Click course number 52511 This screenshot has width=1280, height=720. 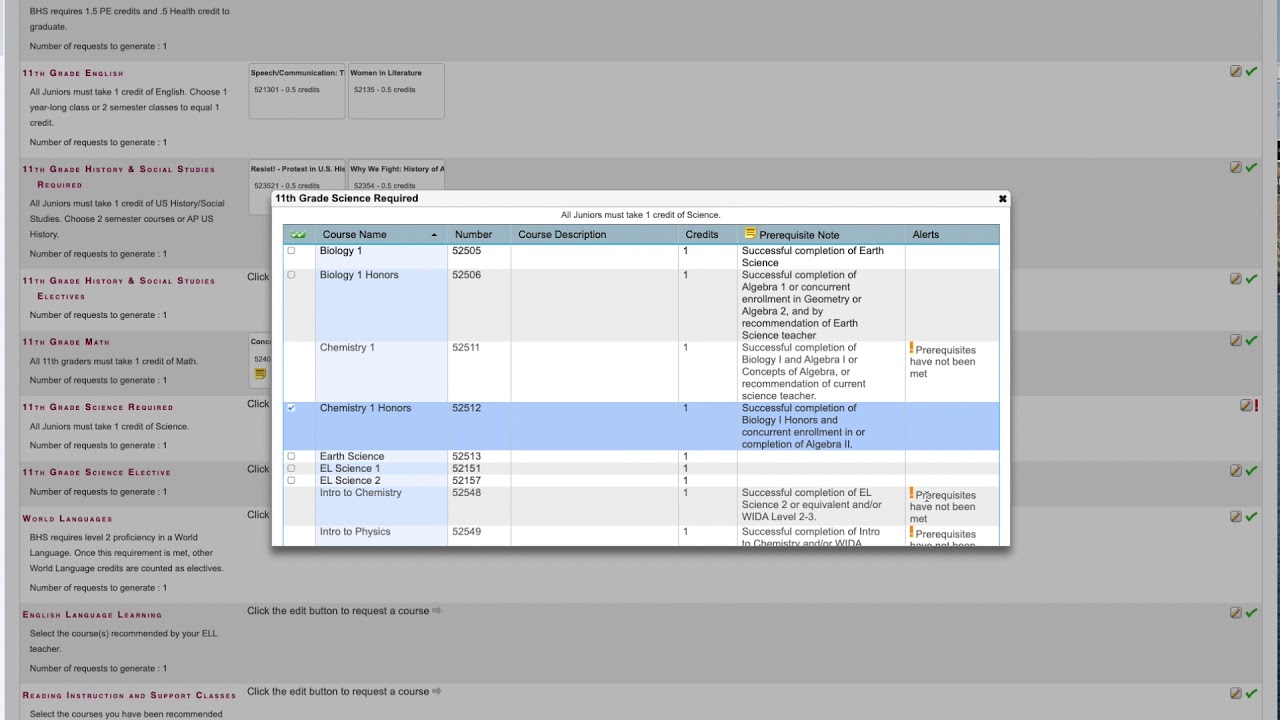coord(466,348)
